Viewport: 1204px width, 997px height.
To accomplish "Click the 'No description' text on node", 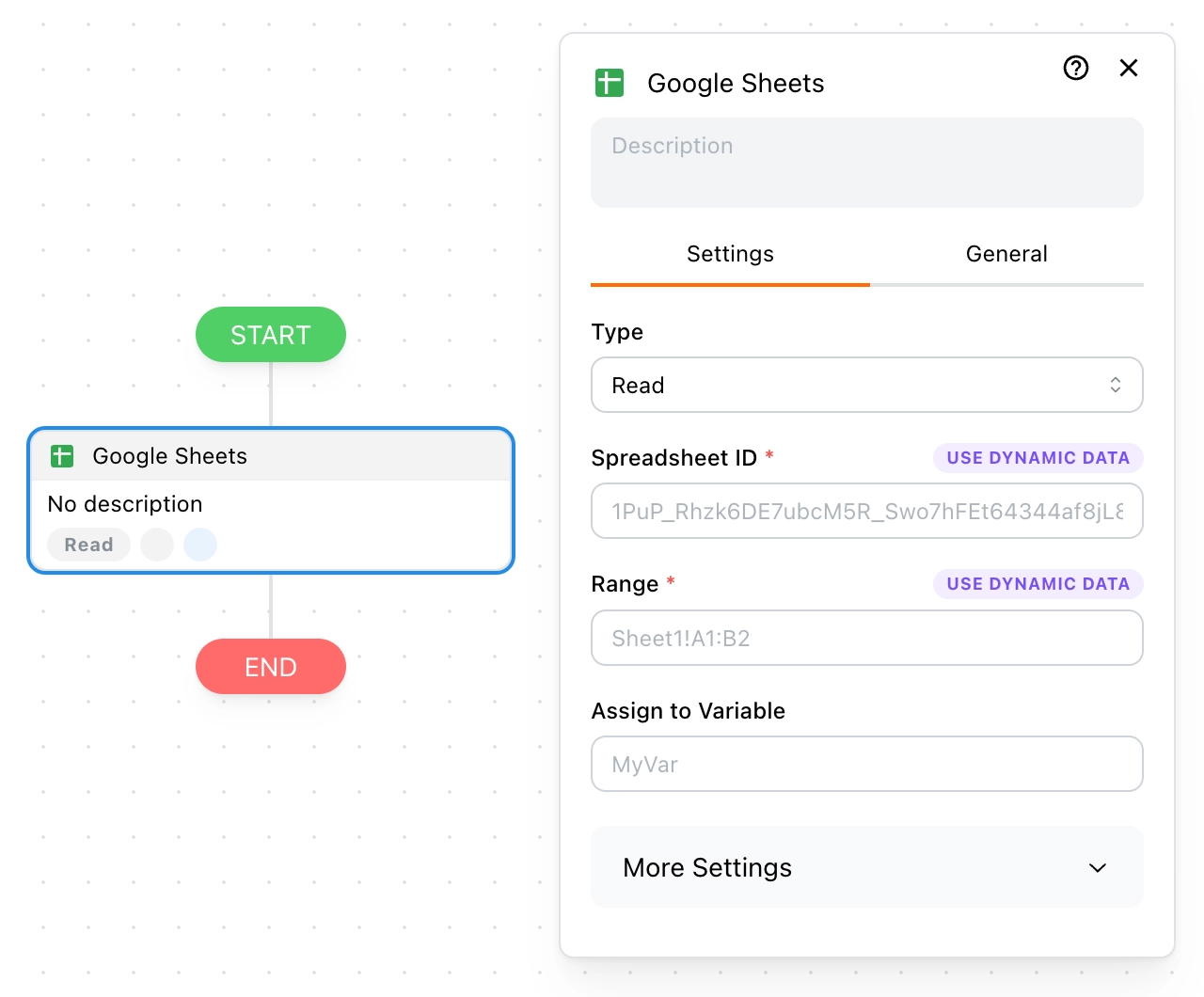I will tap(125, 504).
